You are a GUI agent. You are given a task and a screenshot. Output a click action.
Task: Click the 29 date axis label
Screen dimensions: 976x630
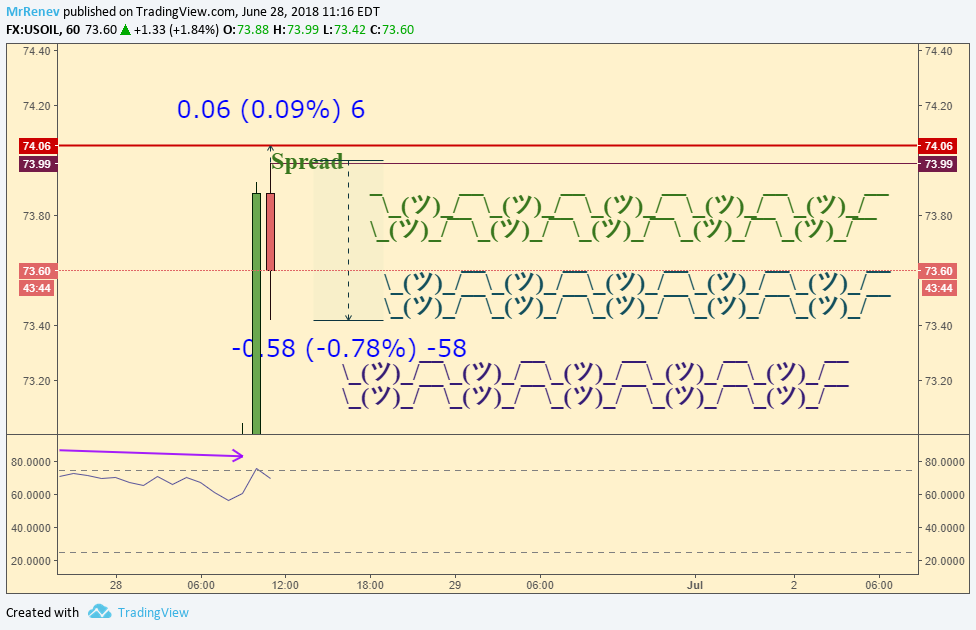455,585
